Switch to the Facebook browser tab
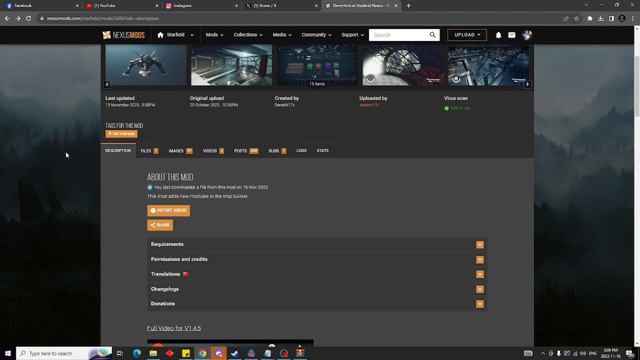This screenshot has height=360, width=640. pyautogui.click(x=41, y=6)
